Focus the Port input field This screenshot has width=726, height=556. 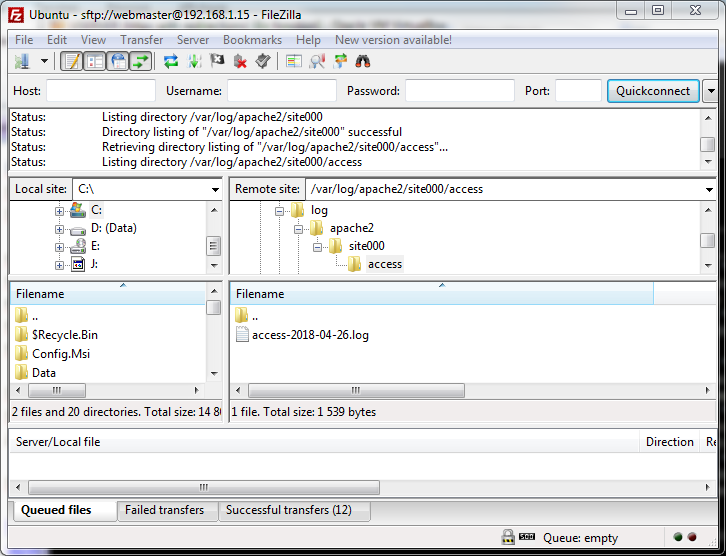pyautogui.click(x=578, y=91)
